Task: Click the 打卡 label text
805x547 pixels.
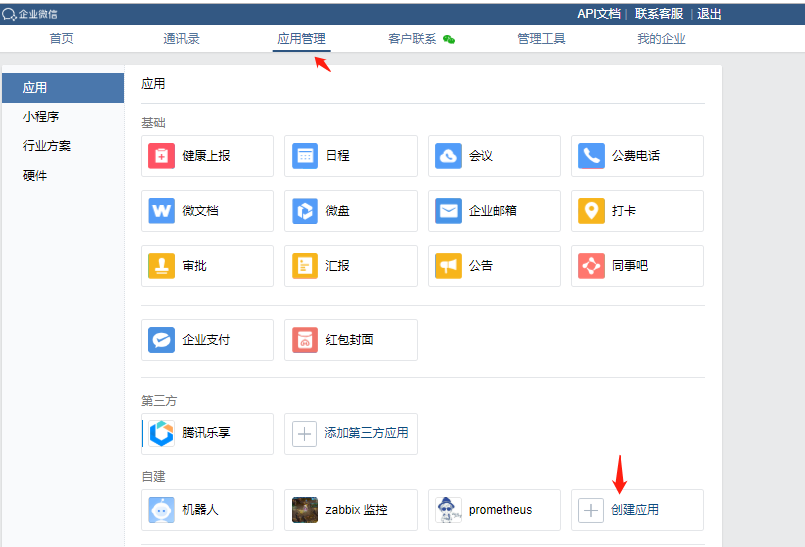Action: pyautogui.click(x=624, y=211)
